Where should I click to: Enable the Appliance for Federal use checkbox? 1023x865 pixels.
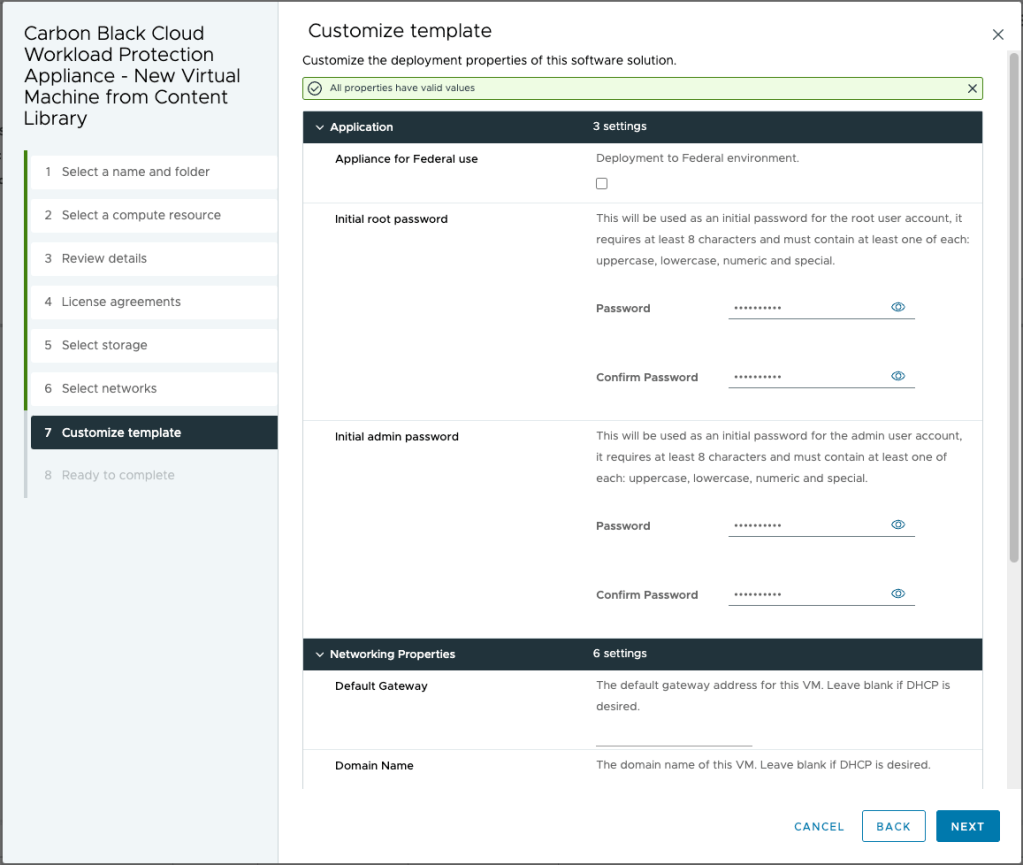601,183
